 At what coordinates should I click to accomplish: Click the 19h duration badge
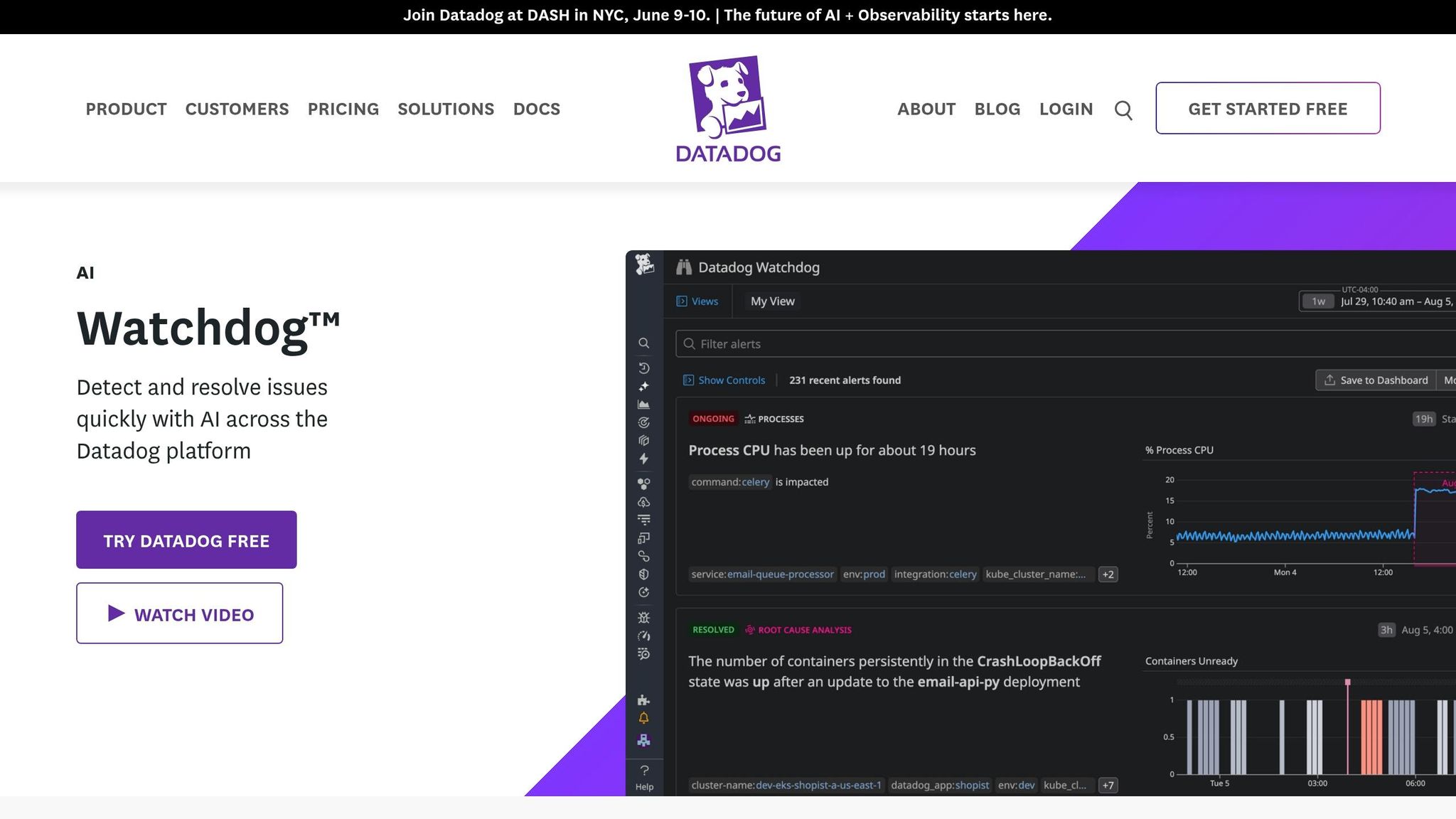pos(1423,419)
